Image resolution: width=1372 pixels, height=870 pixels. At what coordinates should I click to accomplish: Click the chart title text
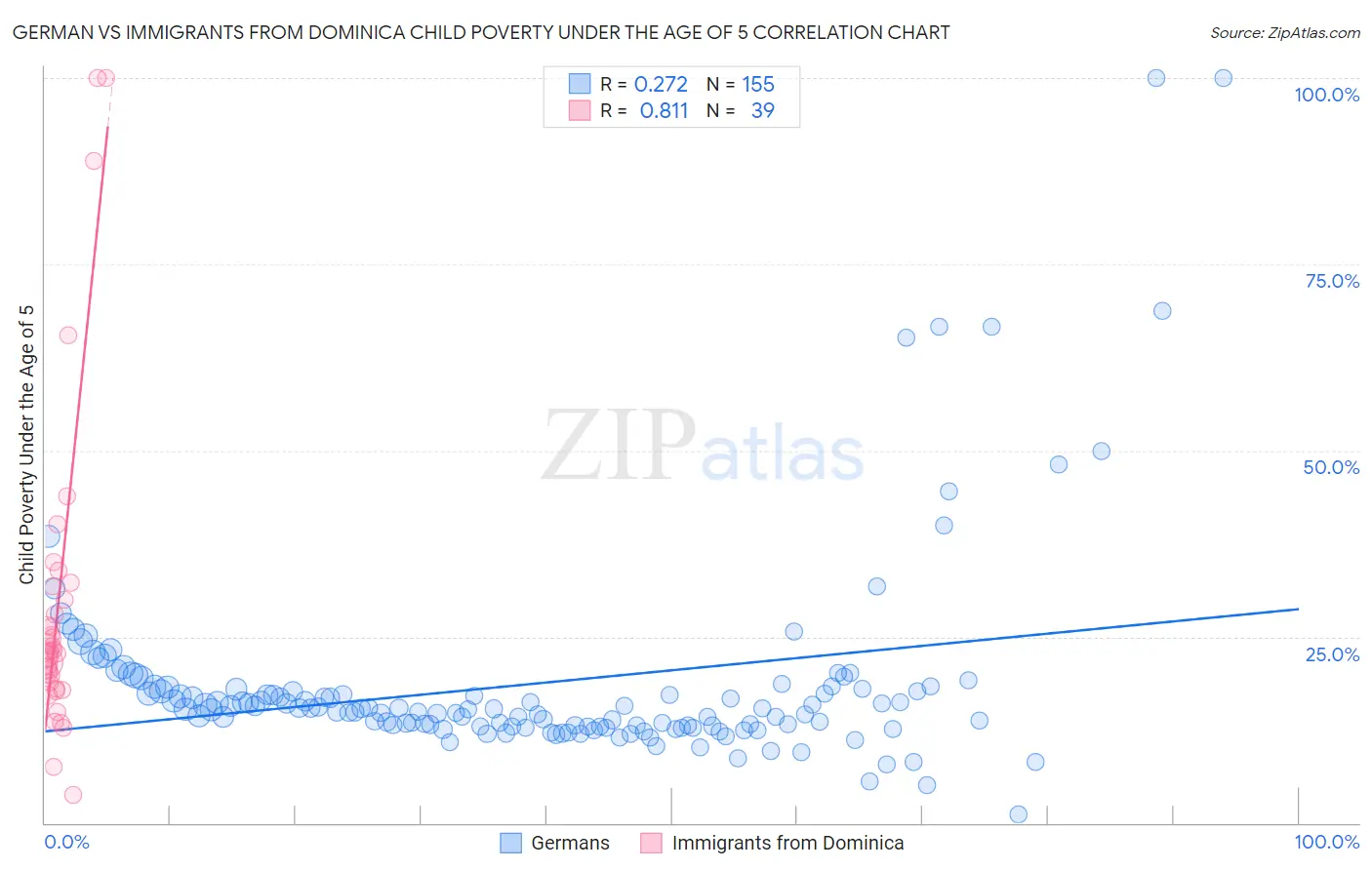481,32
